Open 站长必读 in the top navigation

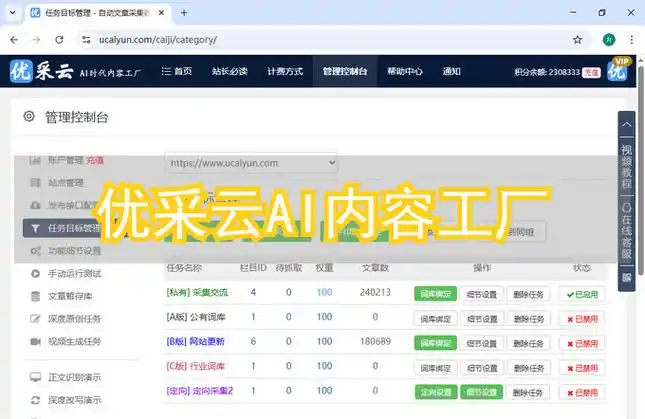[x=230, y=71]
